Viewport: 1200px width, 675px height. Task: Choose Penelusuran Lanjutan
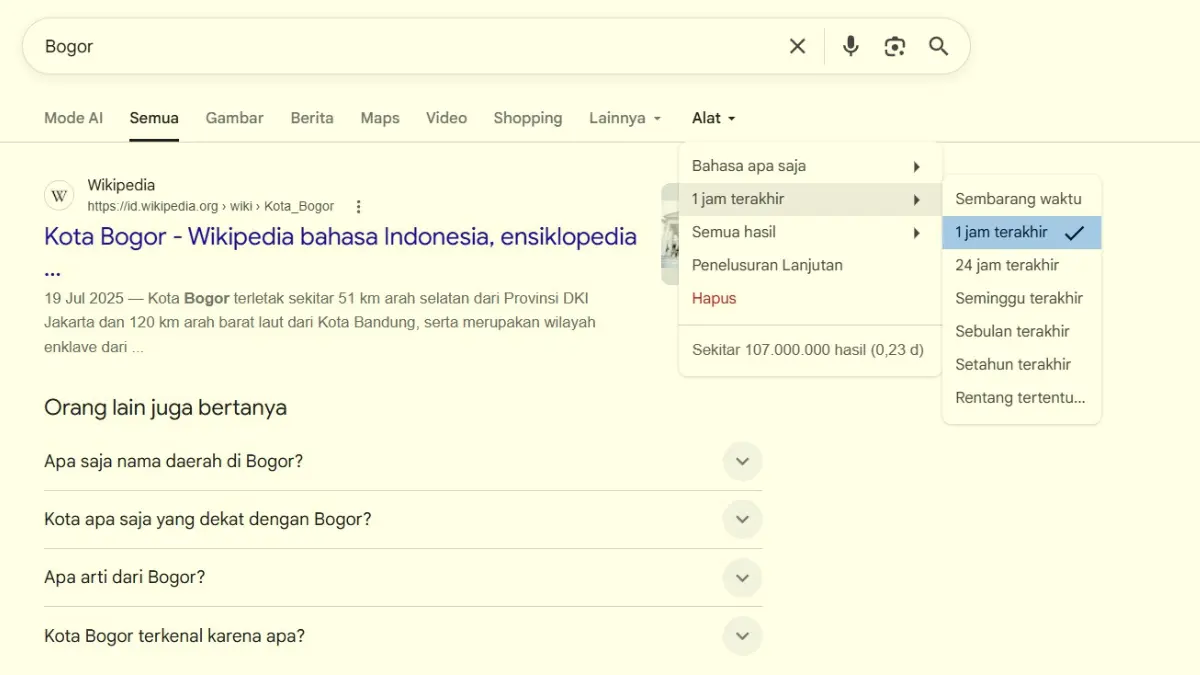[x=810, y=265]
